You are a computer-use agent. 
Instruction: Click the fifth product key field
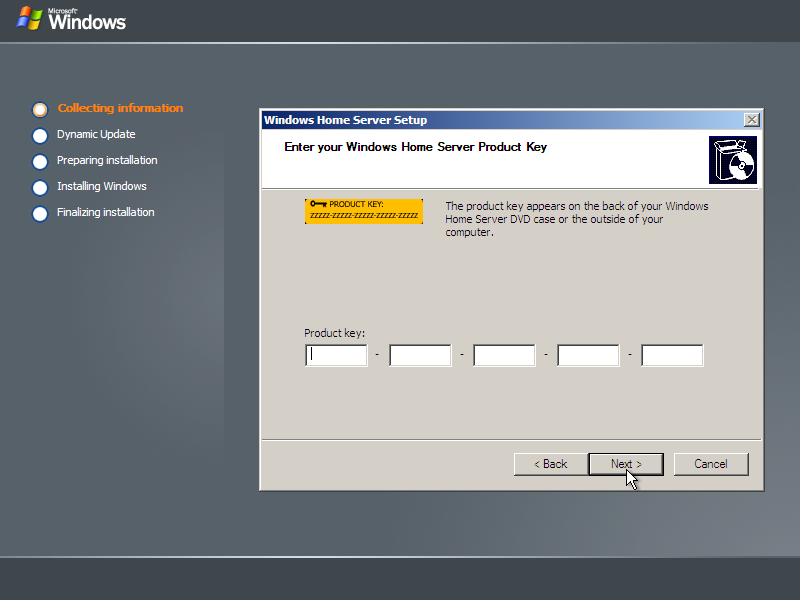click(672, 355)
